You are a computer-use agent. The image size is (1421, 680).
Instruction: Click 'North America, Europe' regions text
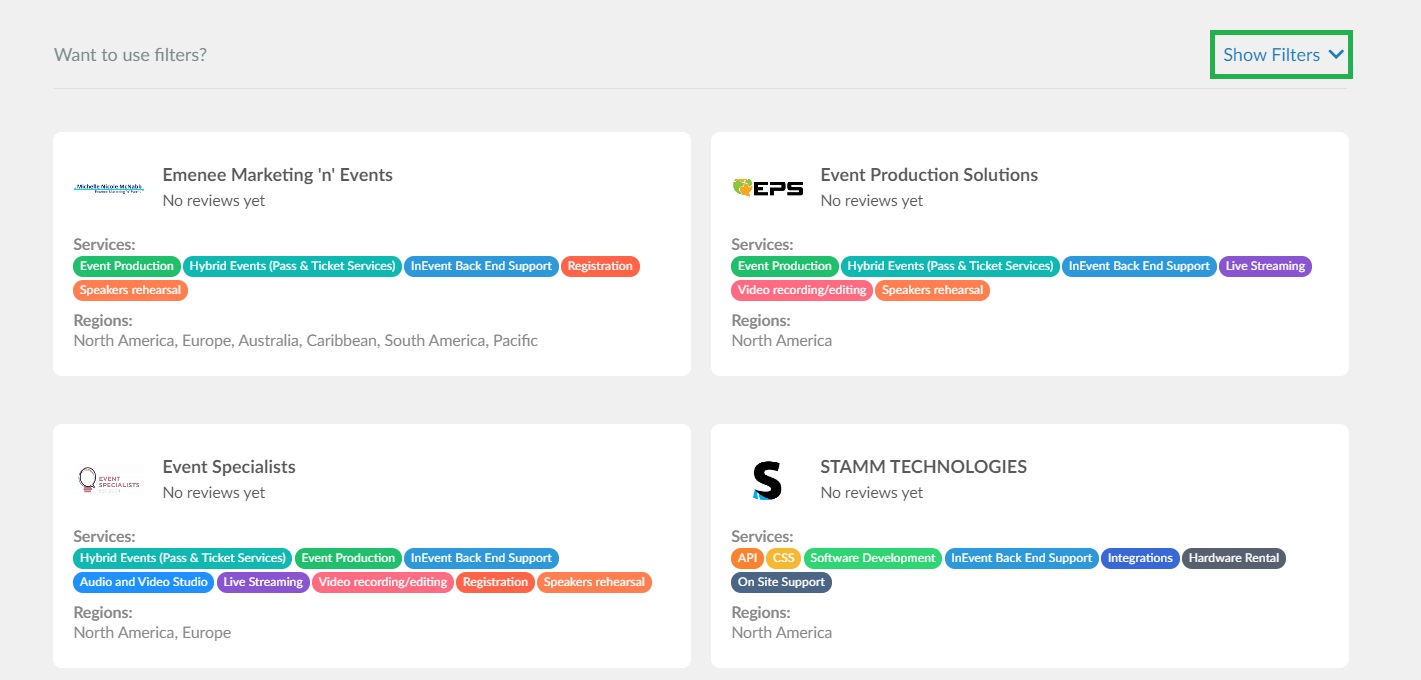(x=152, y=633)
